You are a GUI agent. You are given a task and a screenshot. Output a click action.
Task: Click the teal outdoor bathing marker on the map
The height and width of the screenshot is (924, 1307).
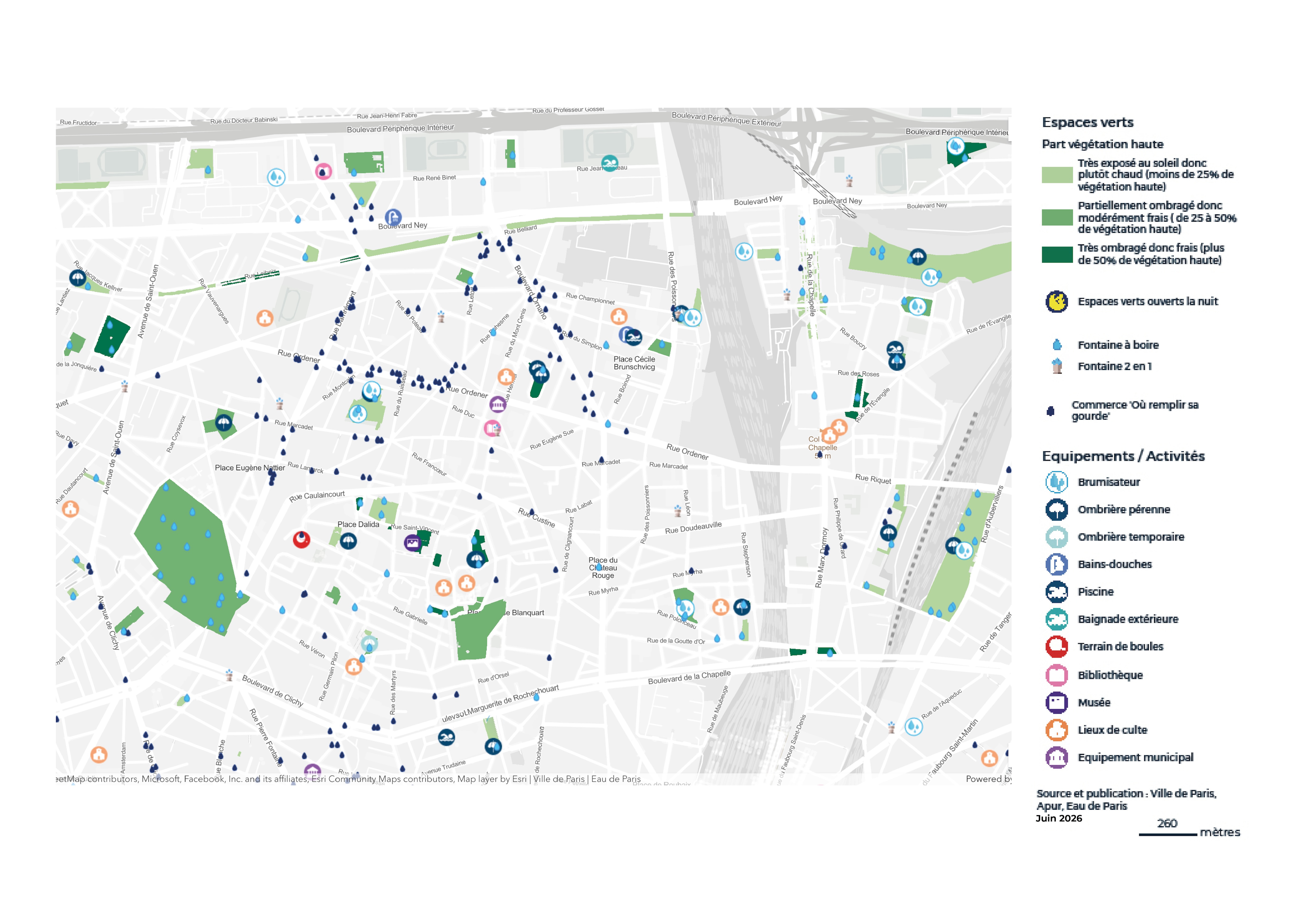coord(609,163)
